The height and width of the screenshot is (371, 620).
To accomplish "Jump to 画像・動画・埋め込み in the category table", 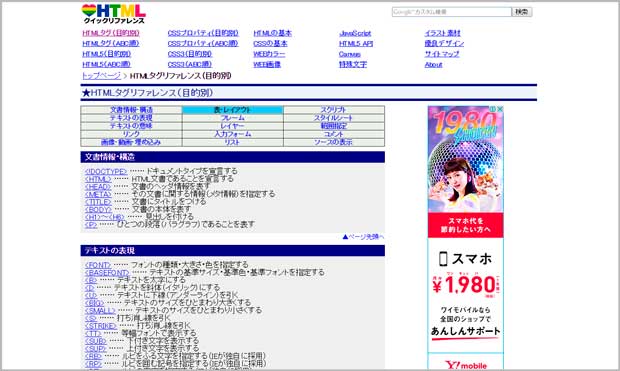I will point(131,142).
